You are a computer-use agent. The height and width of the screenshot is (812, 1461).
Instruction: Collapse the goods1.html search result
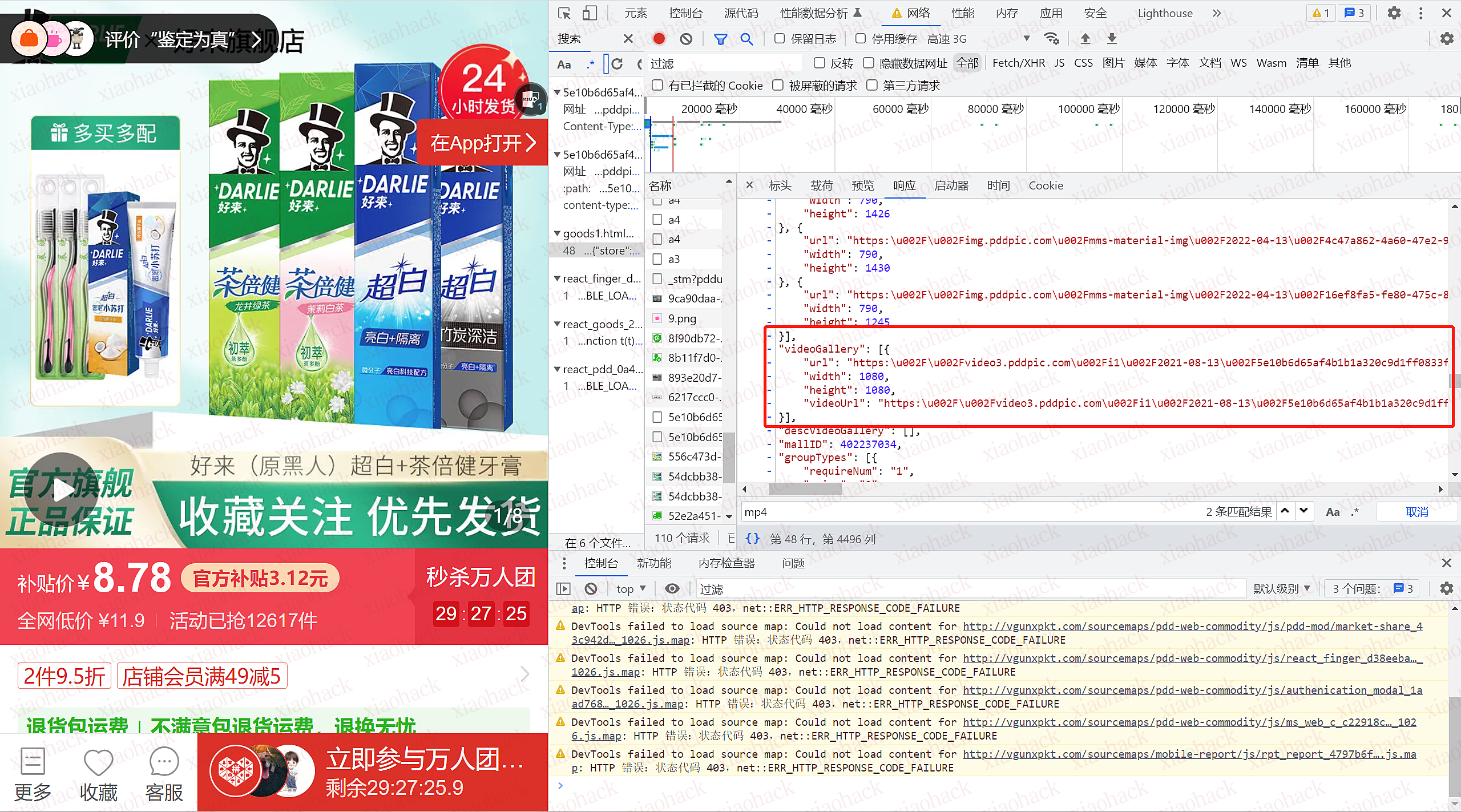[x=557, y=233]
